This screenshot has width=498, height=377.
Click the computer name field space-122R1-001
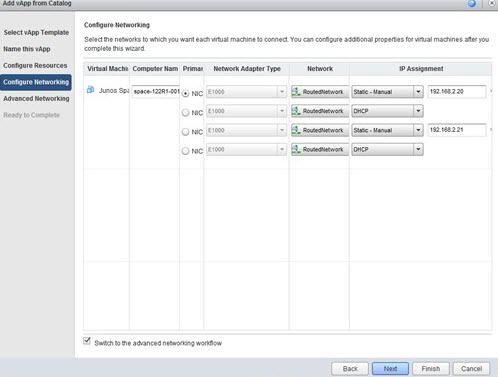[156, 91]
